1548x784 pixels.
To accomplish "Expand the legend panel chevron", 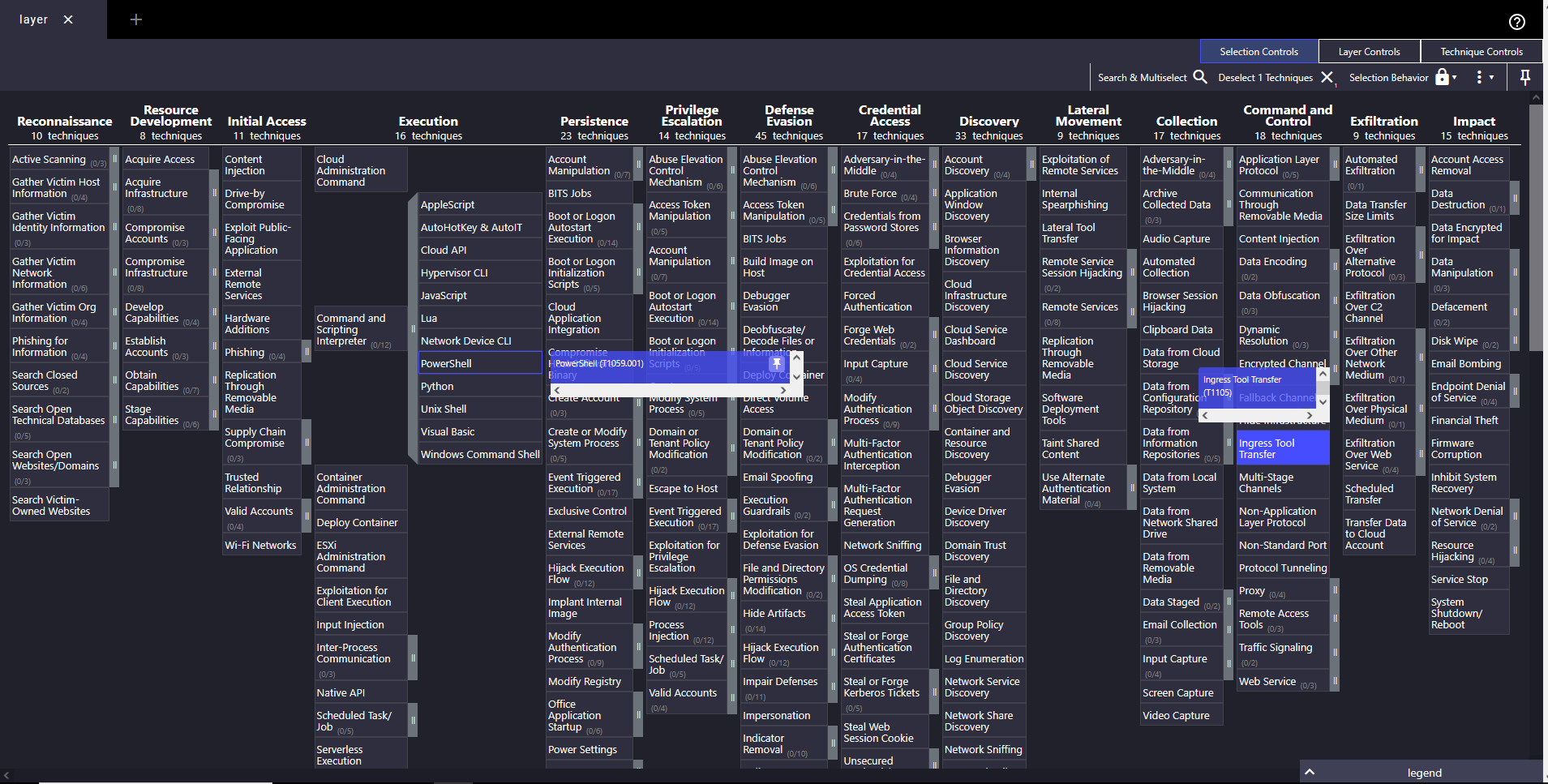I will (x=1309, y=772).
